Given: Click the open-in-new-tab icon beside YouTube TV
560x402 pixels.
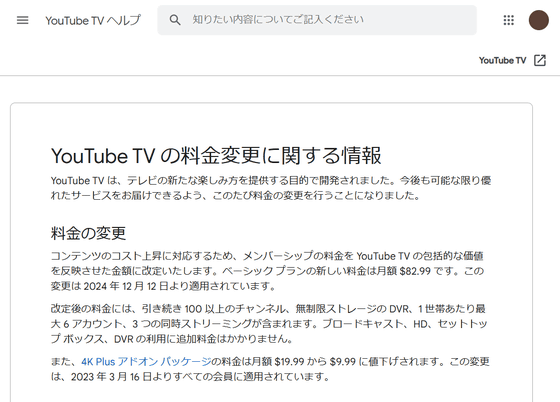Looking at the screenshot, I should [540, 60].
